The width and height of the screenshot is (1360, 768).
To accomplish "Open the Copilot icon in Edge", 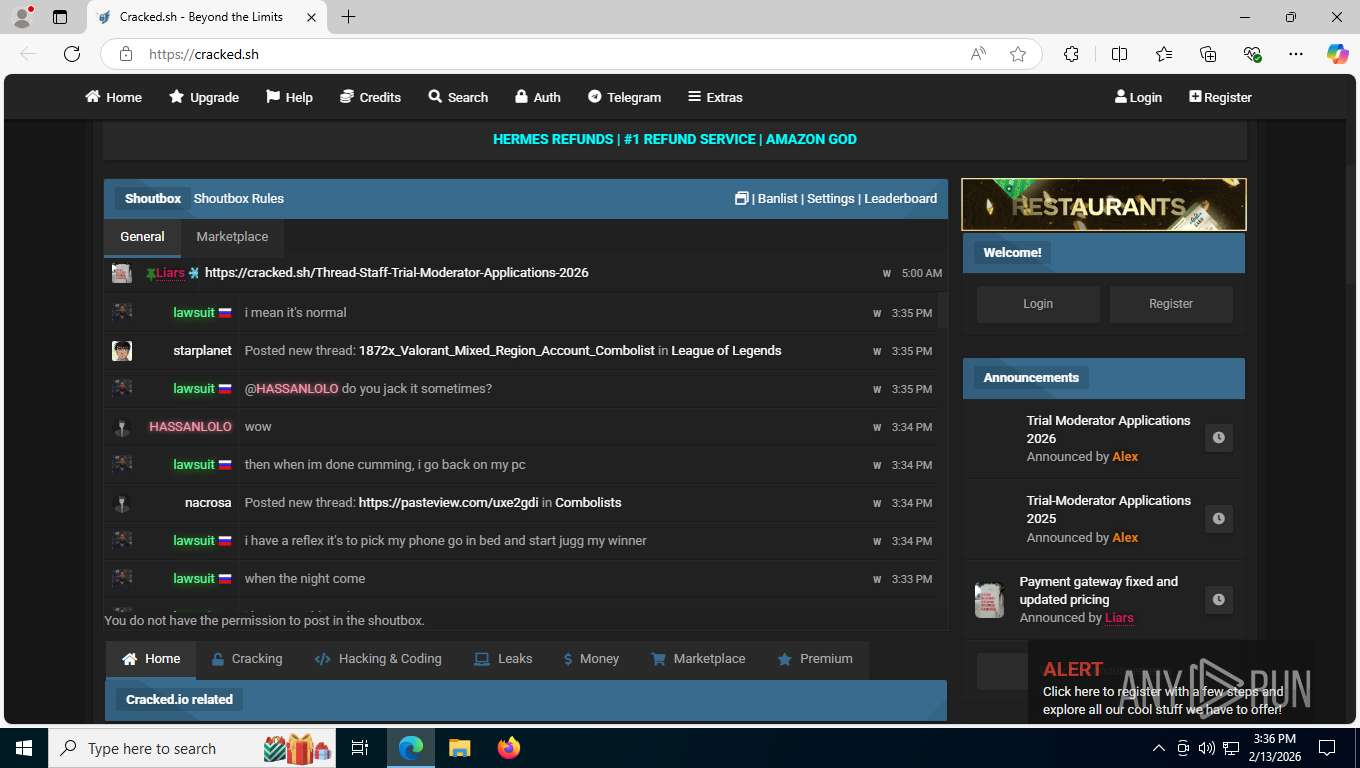I will pyautogui.click(x=1337, y=54).
